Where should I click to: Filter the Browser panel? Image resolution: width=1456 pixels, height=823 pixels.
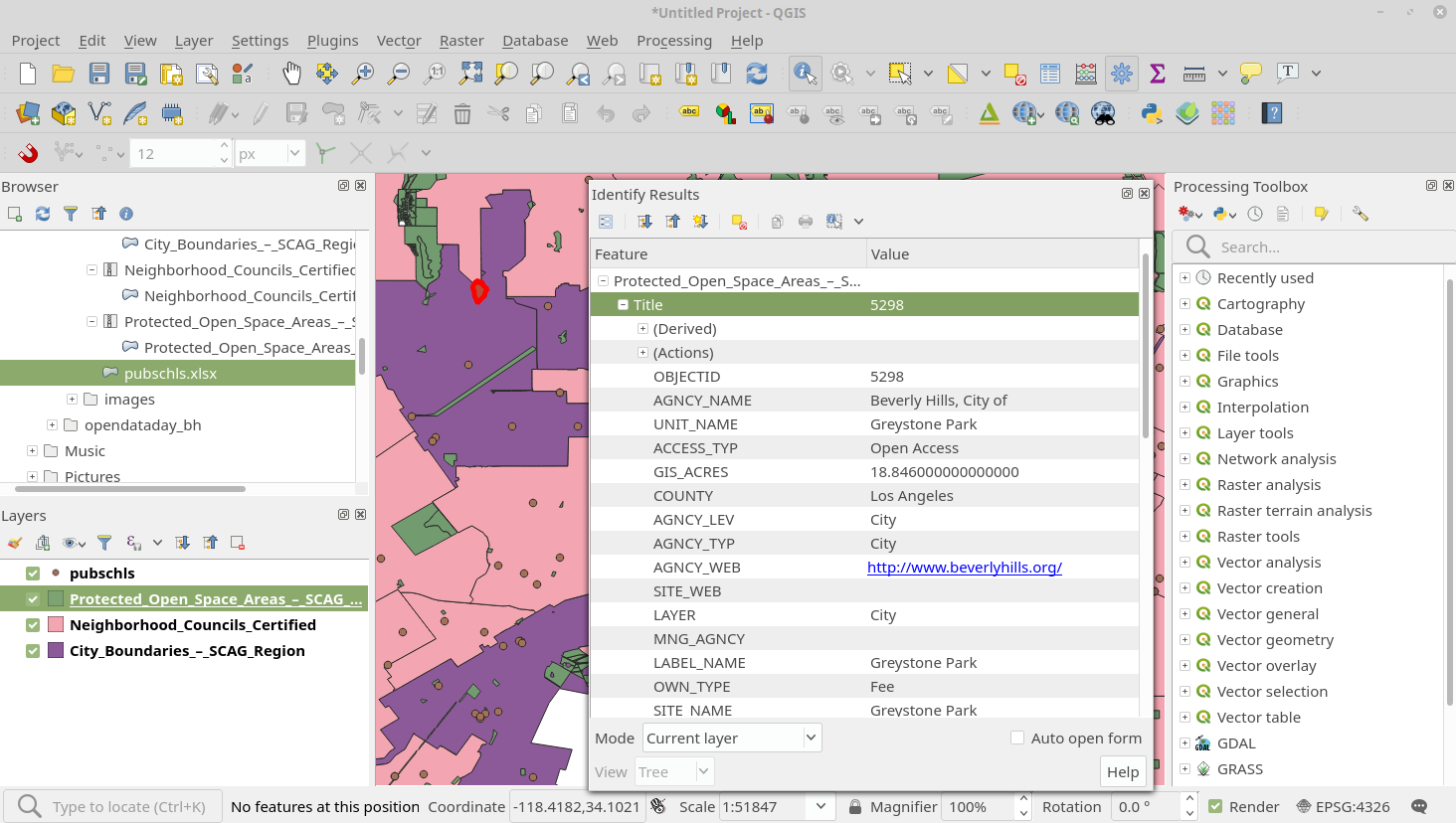tap(71, 214)
